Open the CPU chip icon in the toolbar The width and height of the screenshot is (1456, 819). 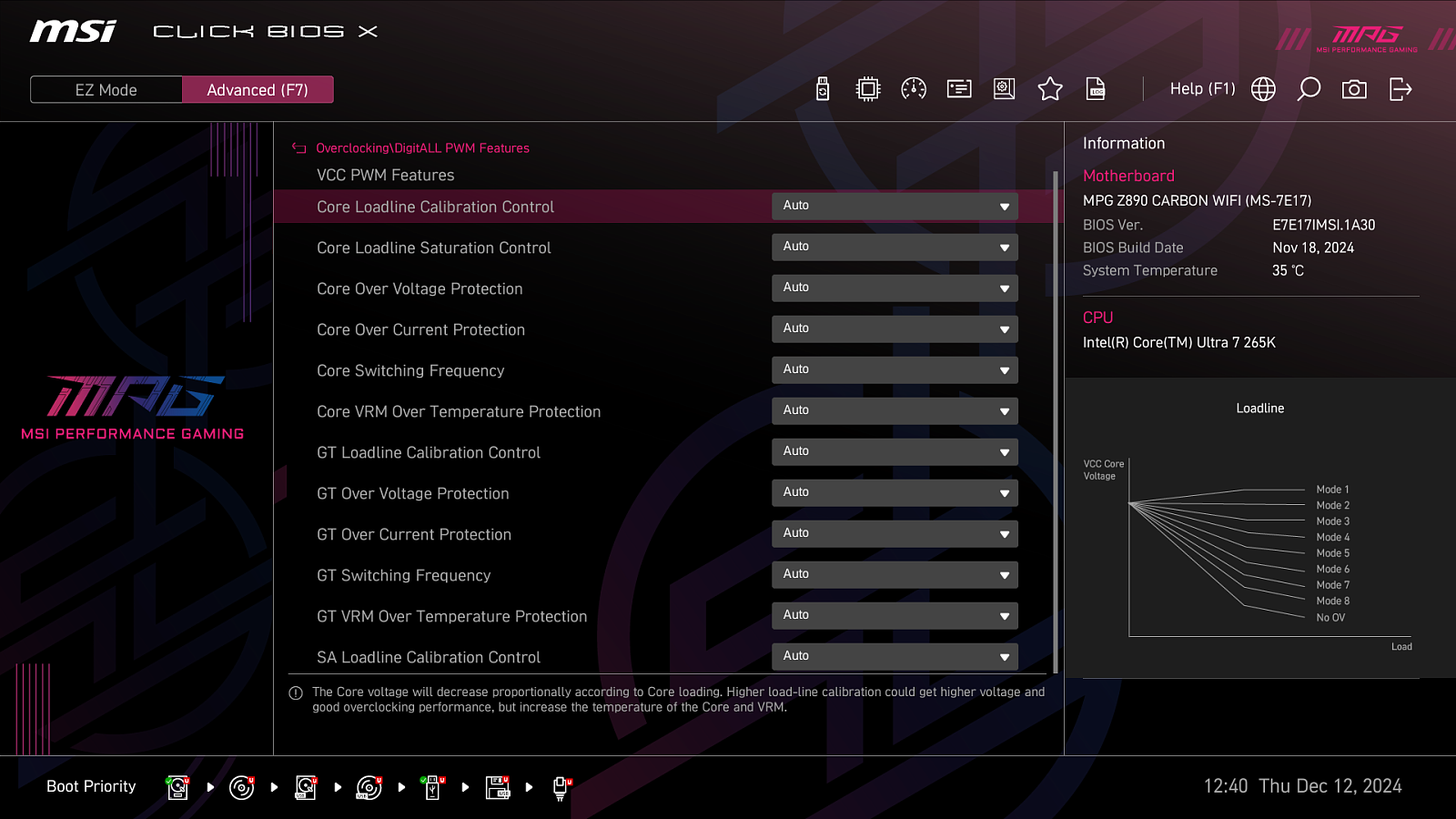point(868,89)
